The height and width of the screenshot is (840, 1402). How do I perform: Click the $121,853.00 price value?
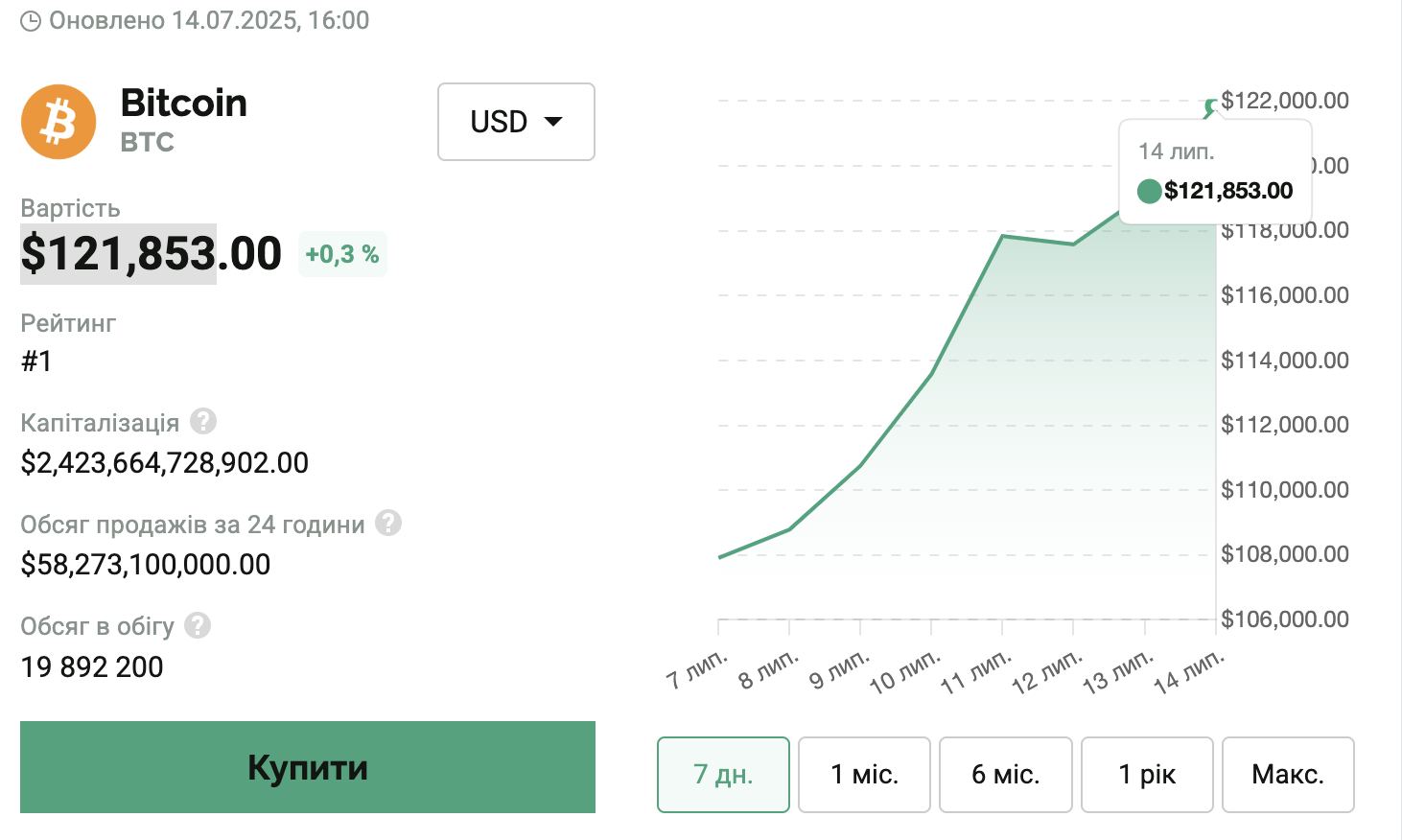point(152,253)
